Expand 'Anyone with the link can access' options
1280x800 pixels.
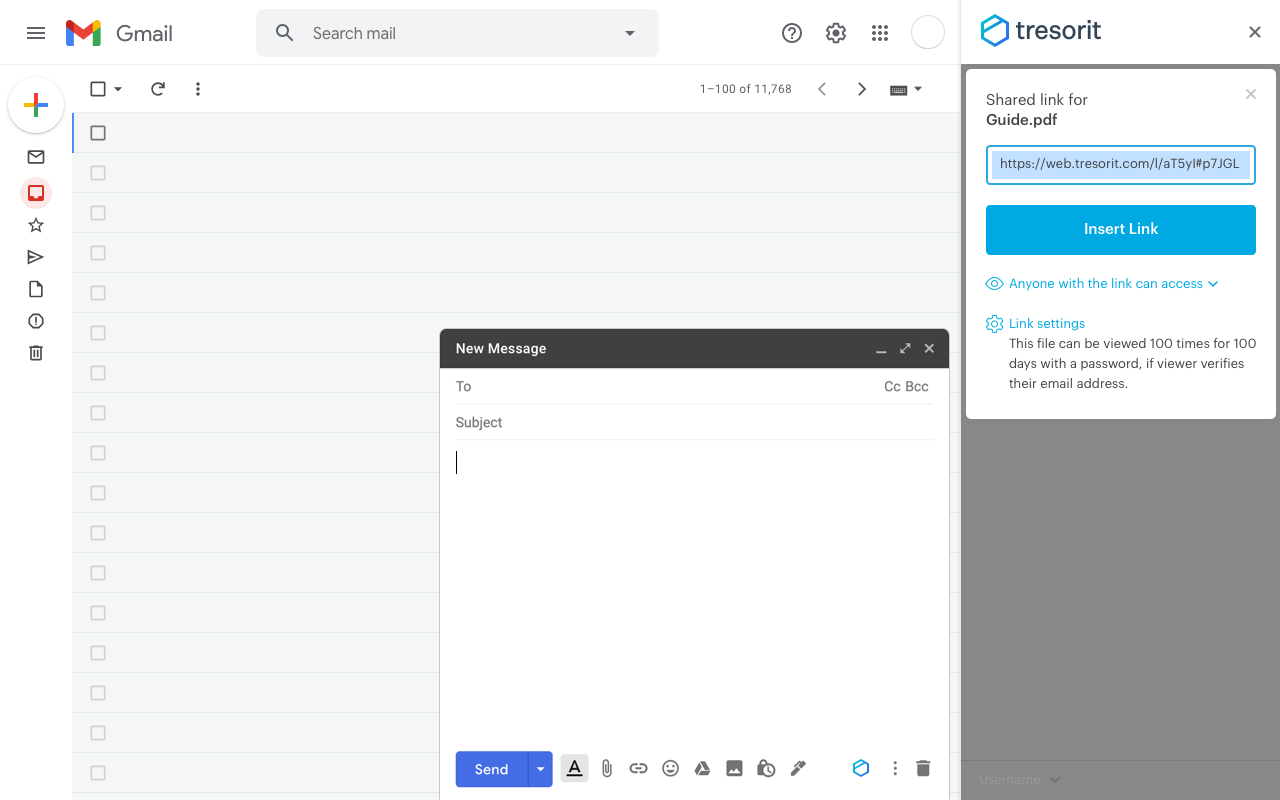click(x=1103, y=283)
